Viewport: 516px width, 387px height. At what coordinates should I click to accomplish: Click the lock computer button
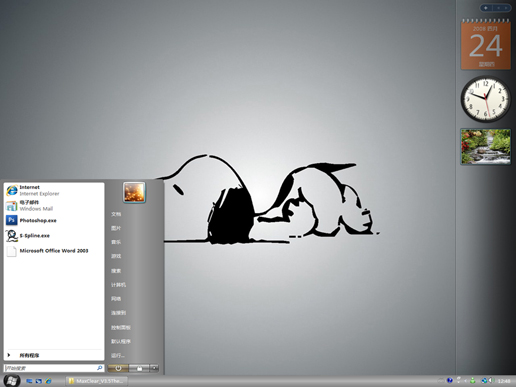point(139,368)
